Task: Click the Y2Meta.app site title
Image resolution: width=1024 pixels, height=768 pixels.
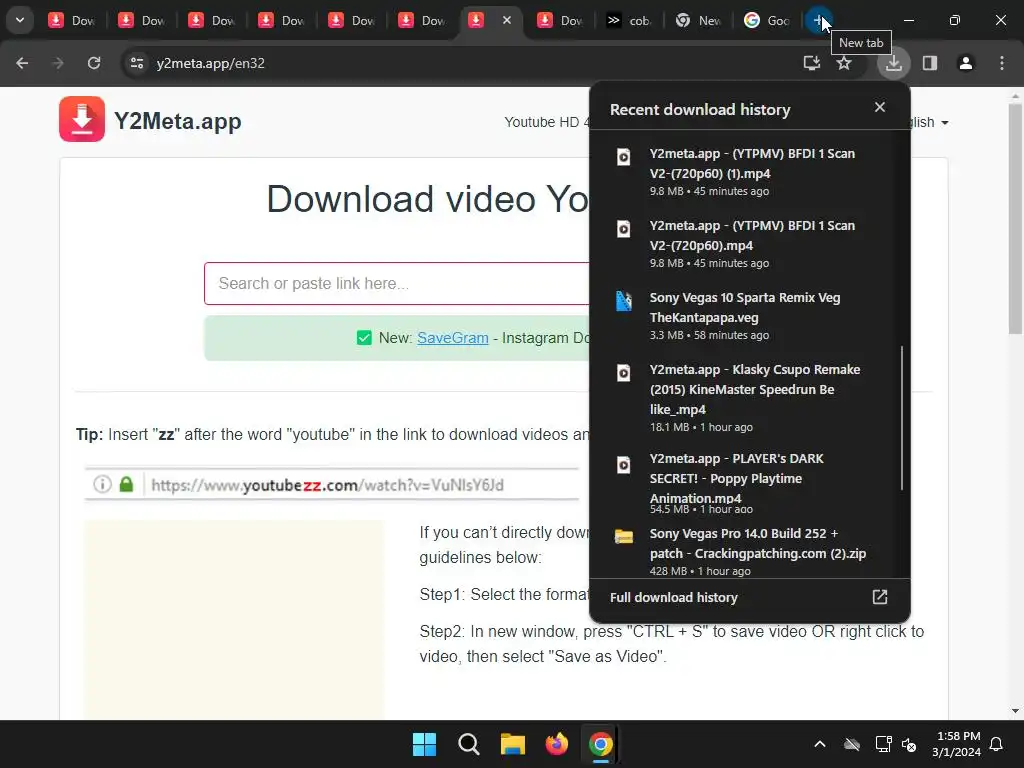Action: click(x=178, y=121)
